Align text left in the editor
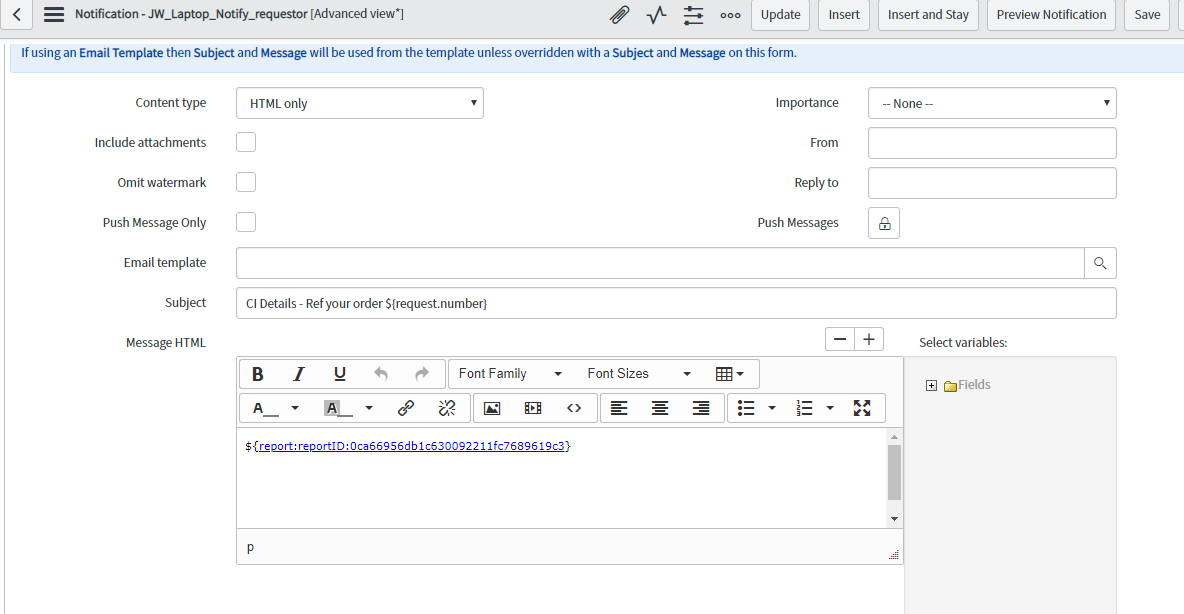 [x=619, y=409]
